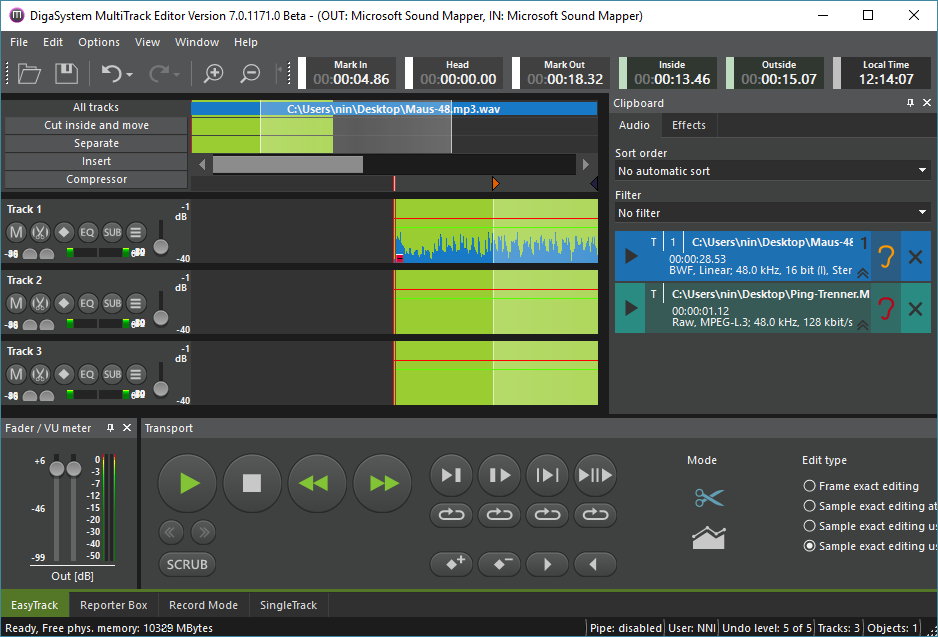Open file with the folder toolbar icon
Screen dimensions: 938x637
click(29, 73)
